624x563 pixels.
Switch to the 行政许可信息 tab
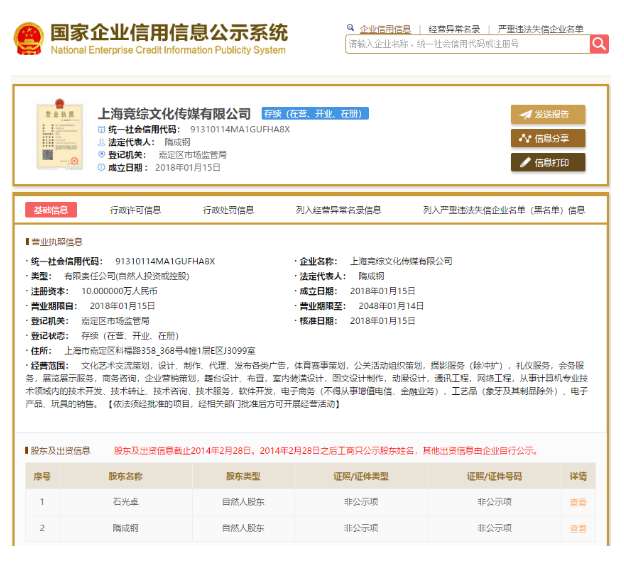(135, 210)
